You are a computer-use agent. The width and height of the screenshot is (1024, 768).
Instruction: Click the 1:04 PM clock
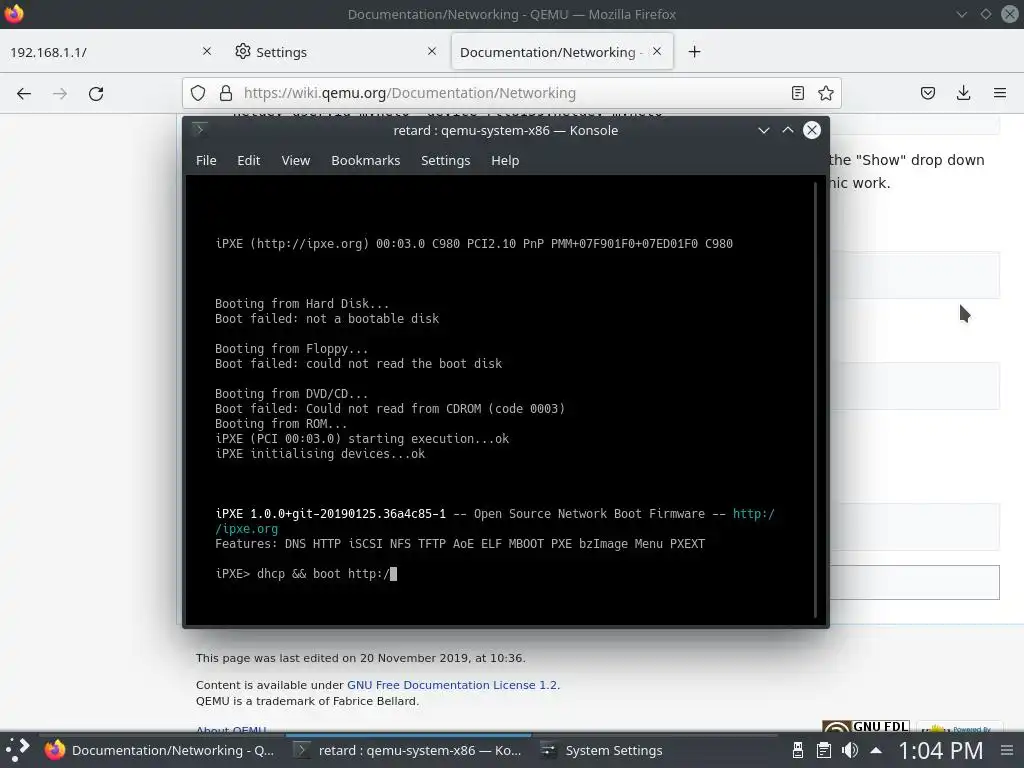[x=940, y=750]
